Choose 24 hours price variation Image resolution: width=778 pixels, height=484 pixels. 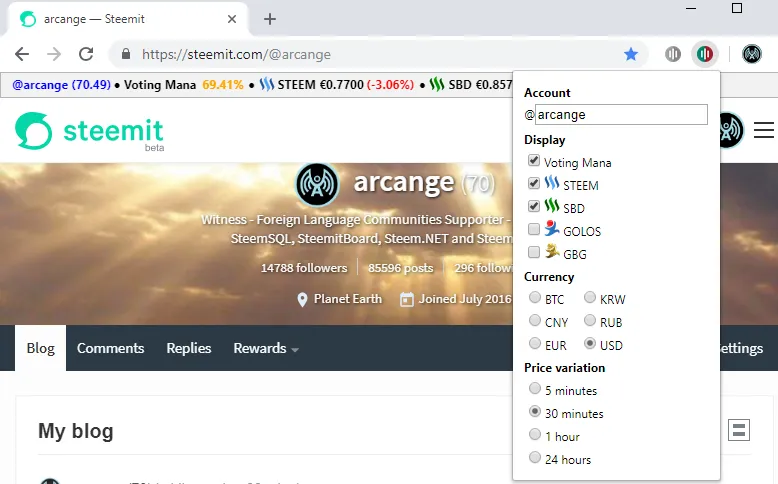point(534,457)
